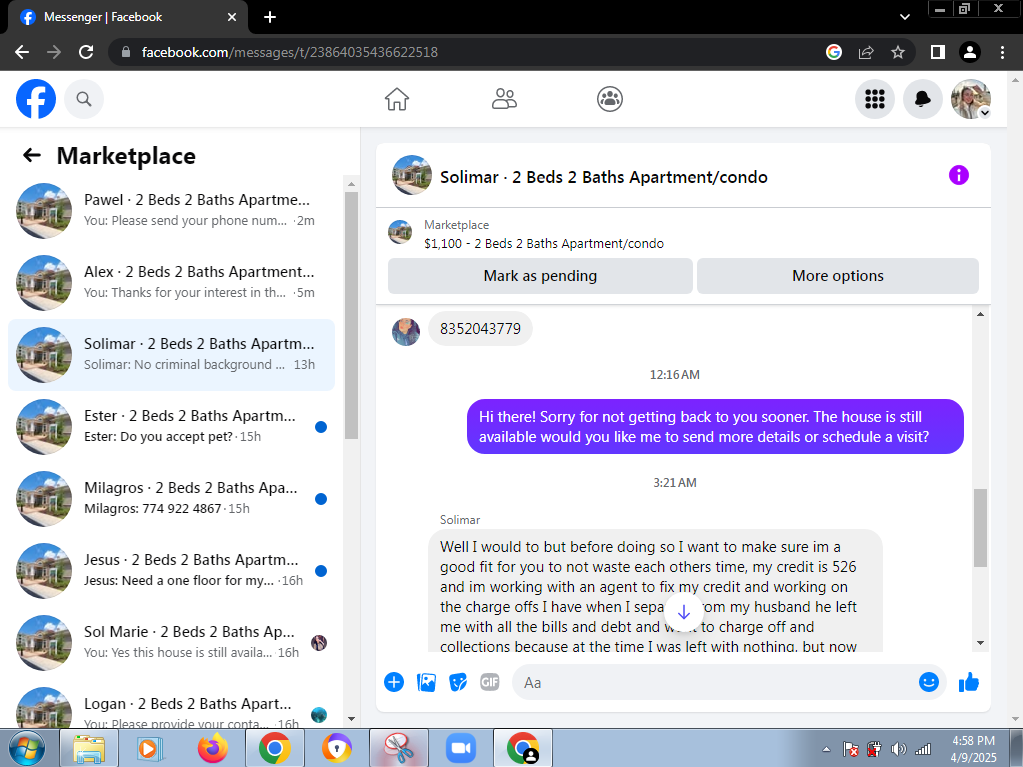Image resolution: width=1023 pixels, height=767 pixels.
Task: Click the share page icon
Action: 866,52
